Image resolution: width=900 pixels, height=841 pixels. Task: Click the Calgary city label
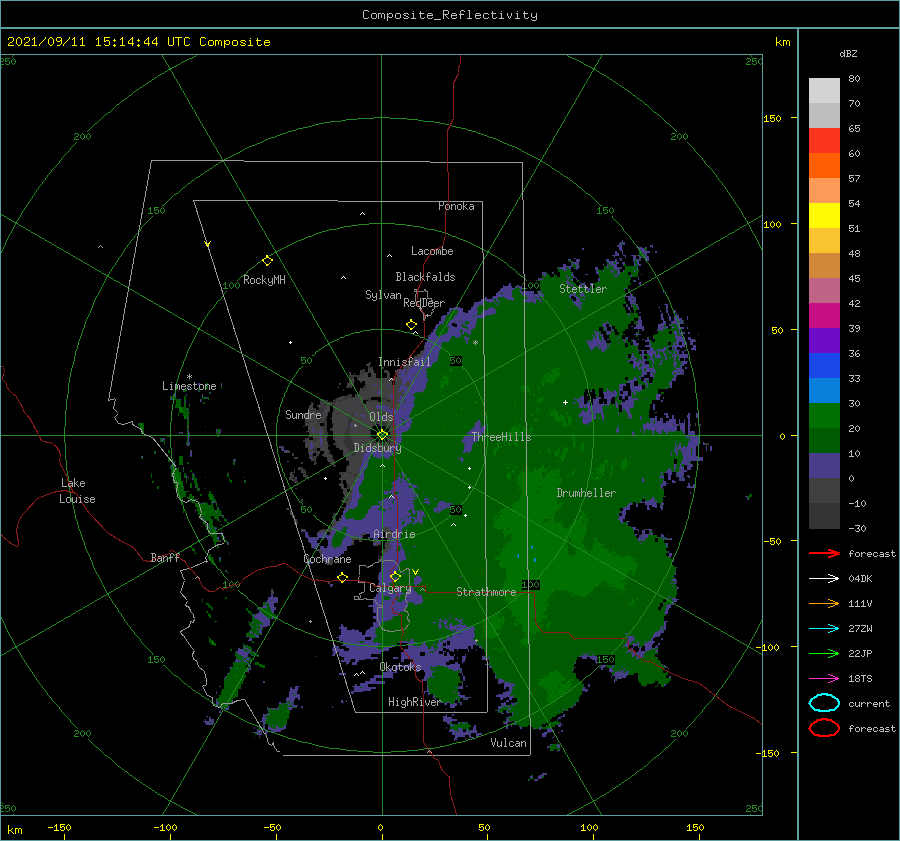click(x=390, y=588)
